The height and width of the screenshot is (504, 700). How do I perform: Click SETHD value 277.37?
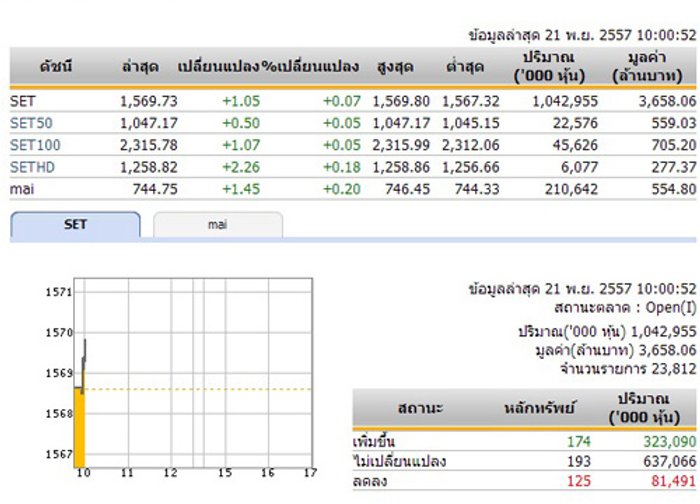click(x=674, y=167)
